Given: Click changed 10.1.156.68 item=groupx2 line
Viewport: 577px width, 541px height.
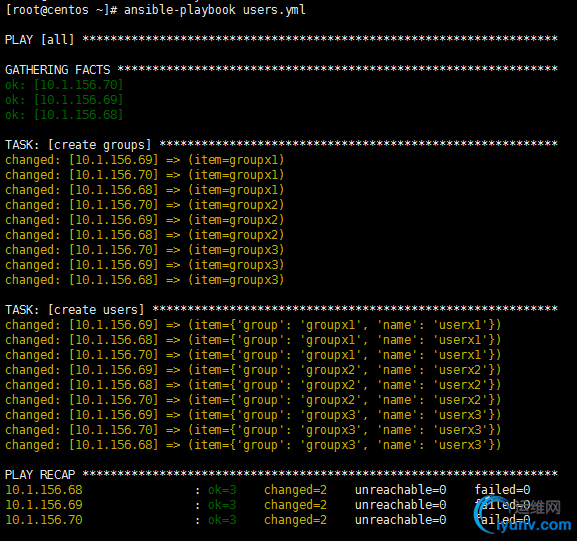Looking at the screenshot, I should (145, 235).
